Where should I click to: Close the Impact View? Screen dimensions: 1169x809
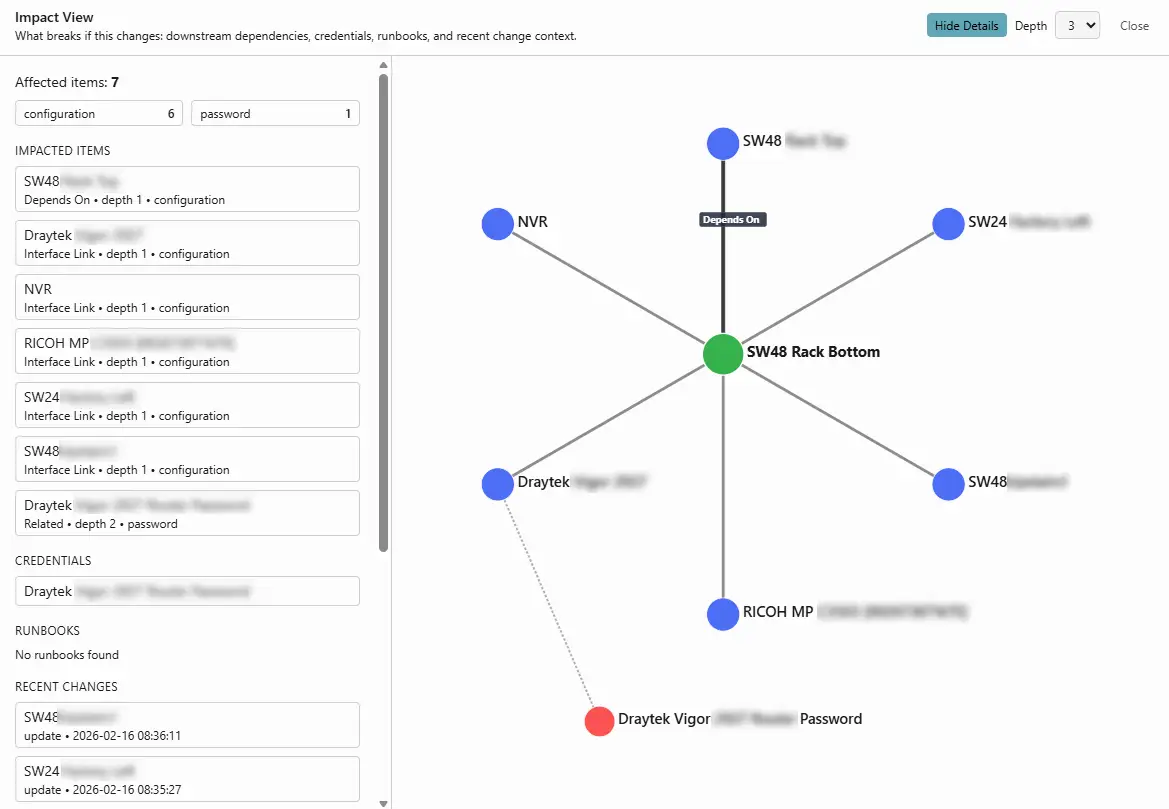1134,26
